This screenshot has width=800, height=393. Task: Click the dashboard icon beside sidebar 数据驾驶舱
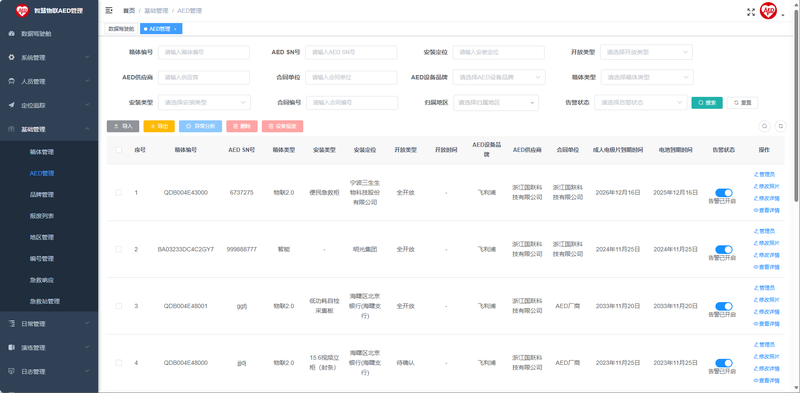(11, 34)
